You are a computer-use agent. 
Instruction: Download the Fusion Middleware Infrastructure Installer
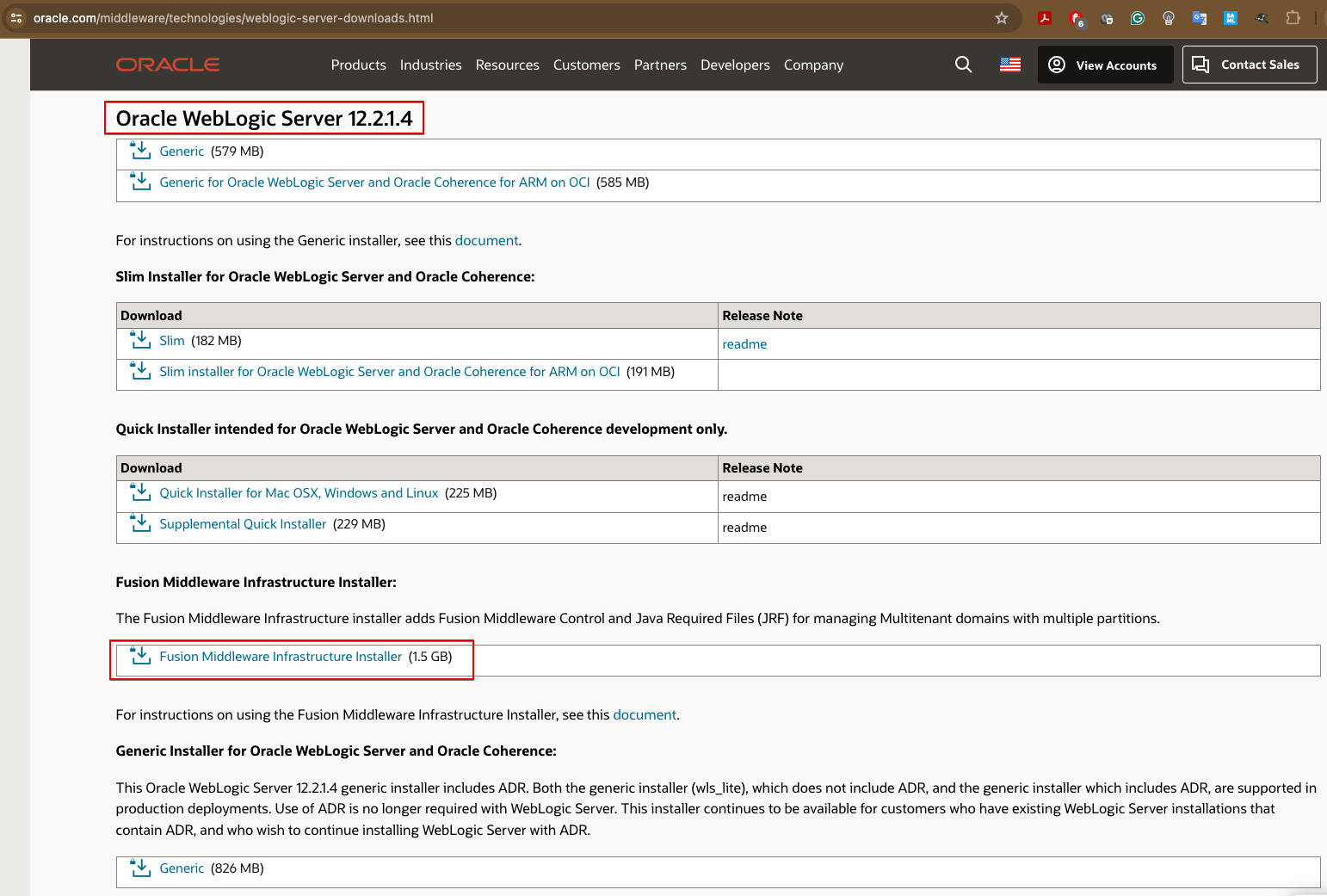click(280, 657)
